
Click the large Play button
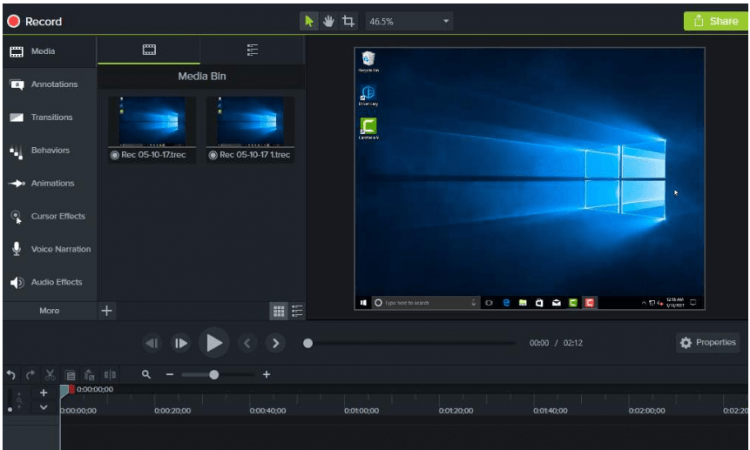tap(214, 343)
